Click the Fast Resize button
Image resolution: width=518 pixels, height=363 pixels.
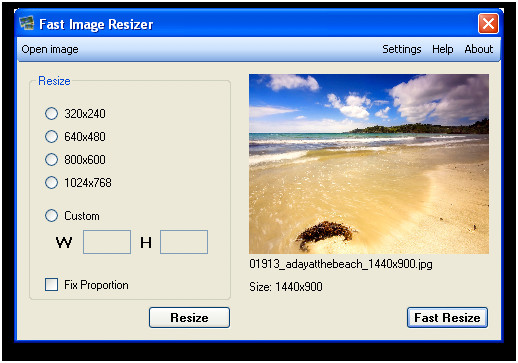pyautogui.click(x=447, y=317)
